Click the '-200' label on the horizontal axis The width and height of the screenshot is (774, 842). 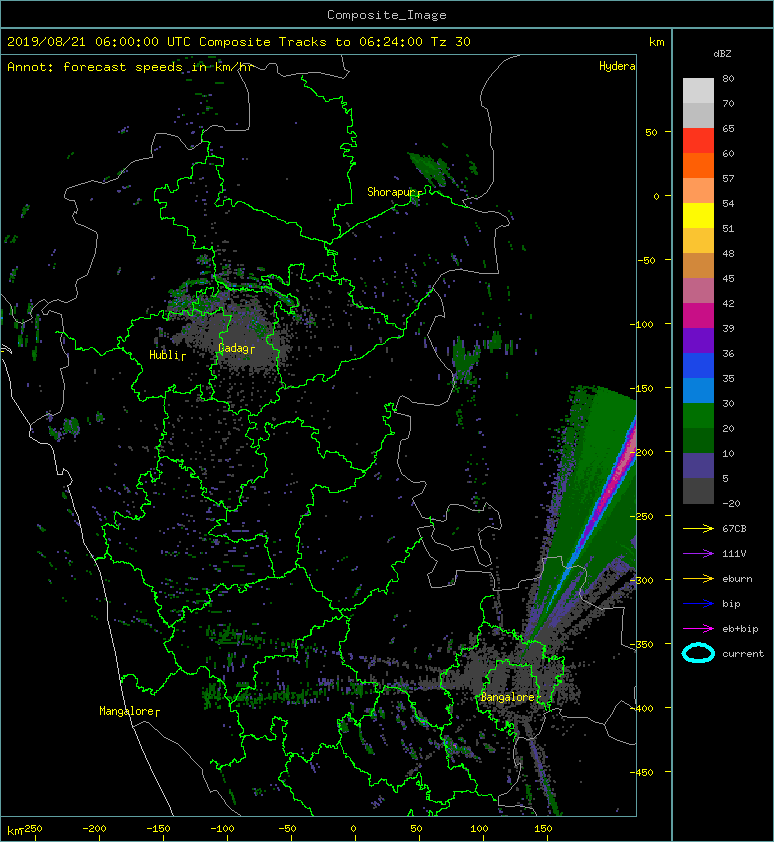click(x=94, y=829)
